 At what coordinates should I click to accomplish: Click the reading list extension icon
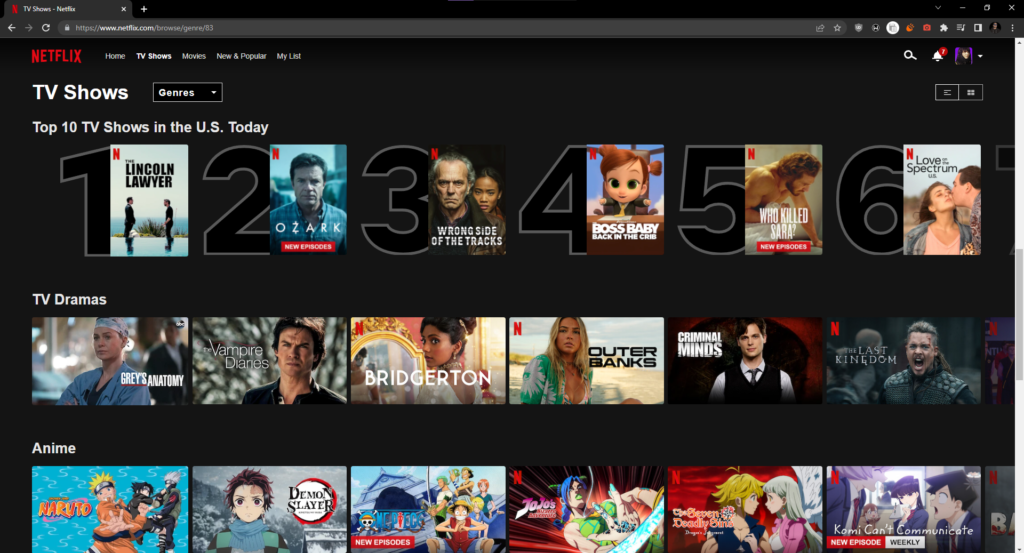pos(961,28)
